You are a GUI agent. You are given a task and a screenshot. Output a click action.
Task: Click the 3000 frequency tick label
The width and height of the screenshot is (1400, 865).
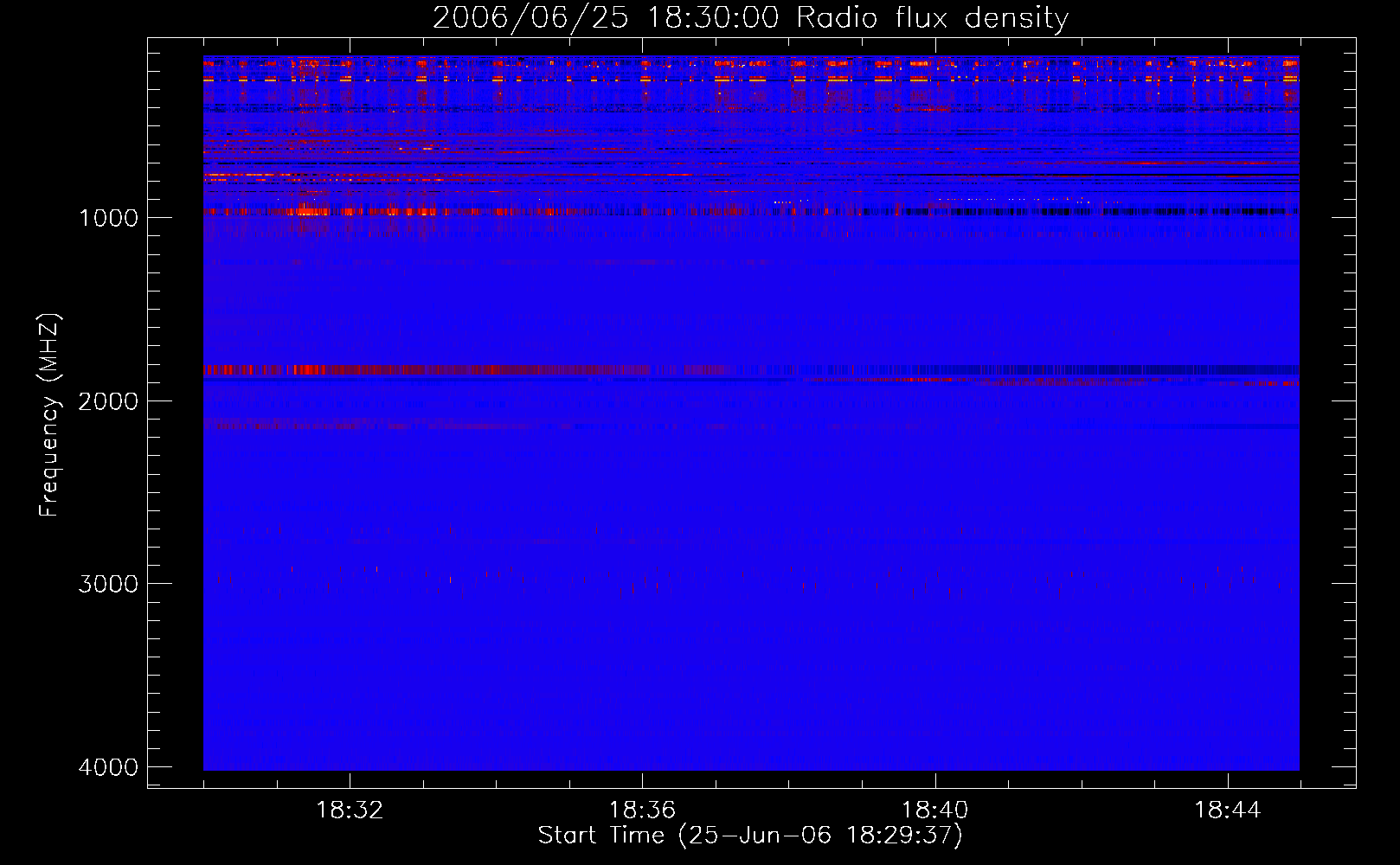(108, 584)
